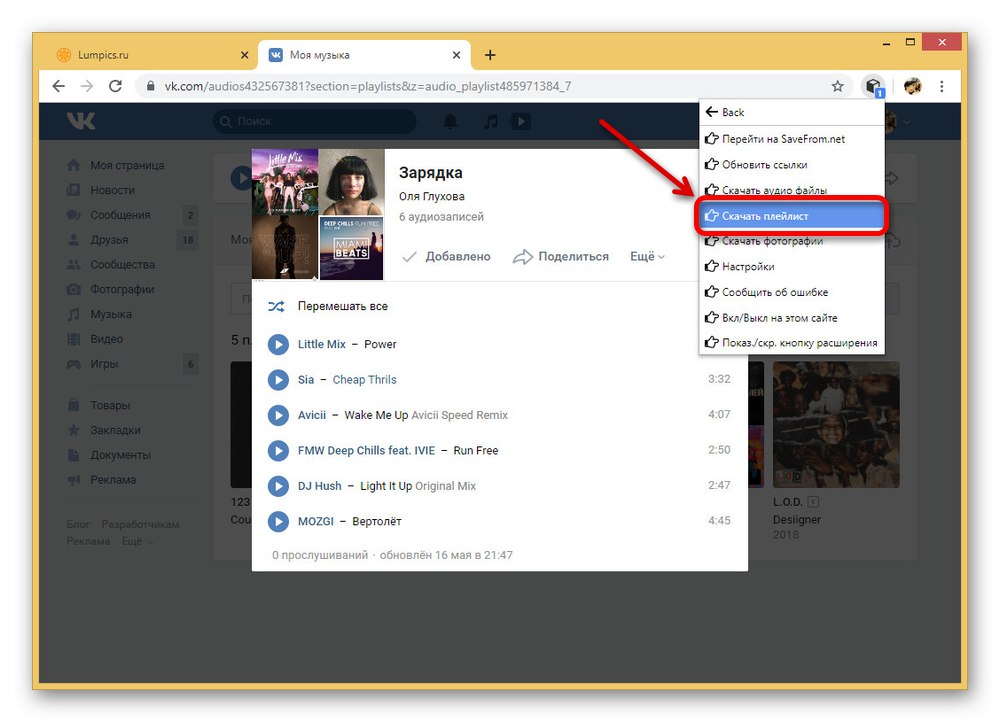Click the Chrome profile avatar
The image size is (1000, 722).
tap(913, 86)
